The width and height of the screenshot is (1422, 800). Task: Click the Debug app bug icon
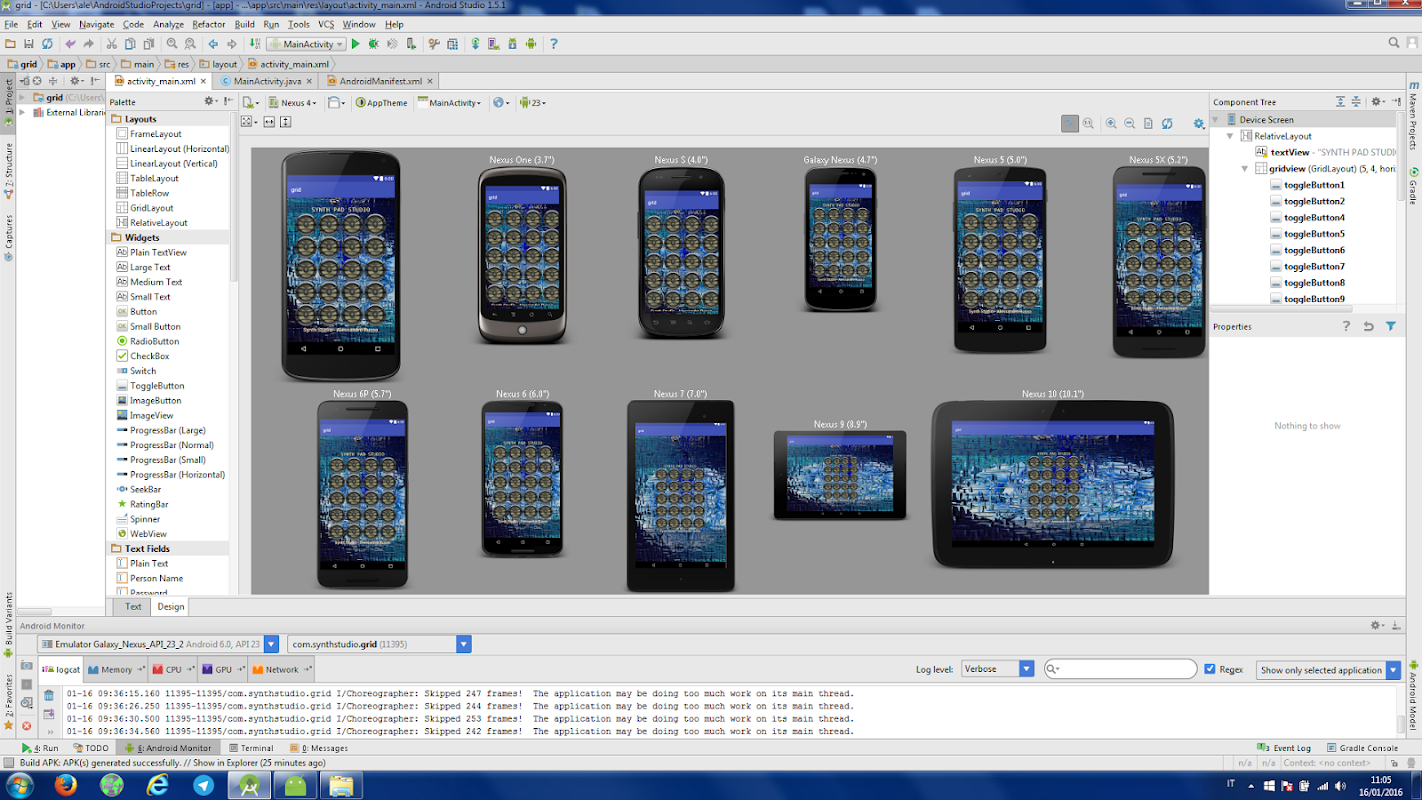coord(373,44)
